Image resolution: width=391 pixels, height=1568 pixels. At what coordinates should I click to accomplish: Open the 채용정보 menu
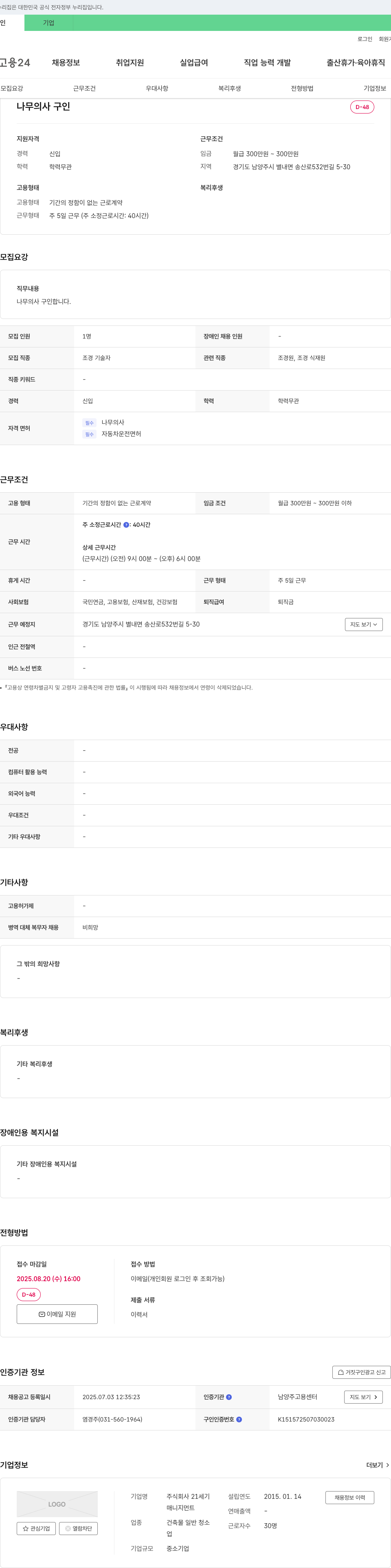point(66,63)
